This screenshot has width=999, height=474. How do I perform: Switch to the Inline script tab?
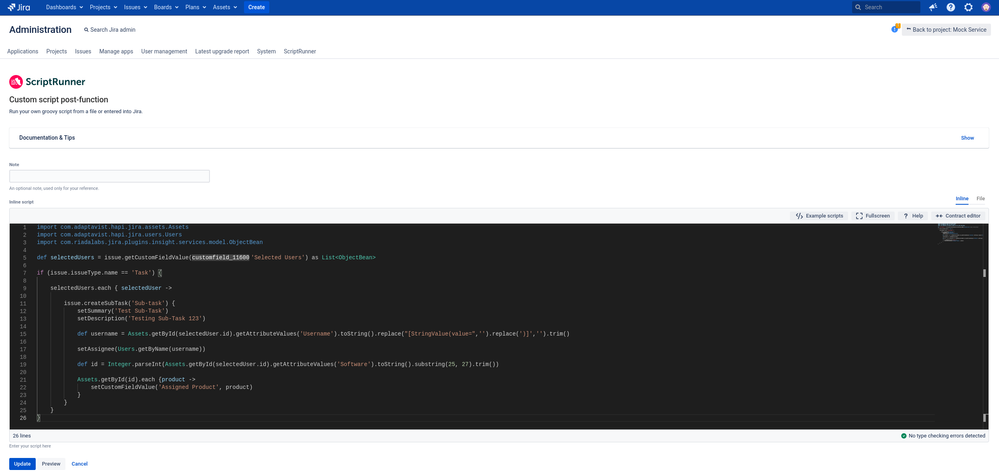coord(962,199)
